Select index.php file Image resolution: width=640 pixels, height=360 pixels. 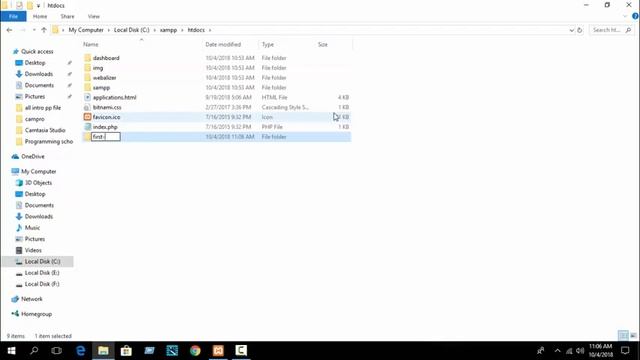click(x=105, y=127)
